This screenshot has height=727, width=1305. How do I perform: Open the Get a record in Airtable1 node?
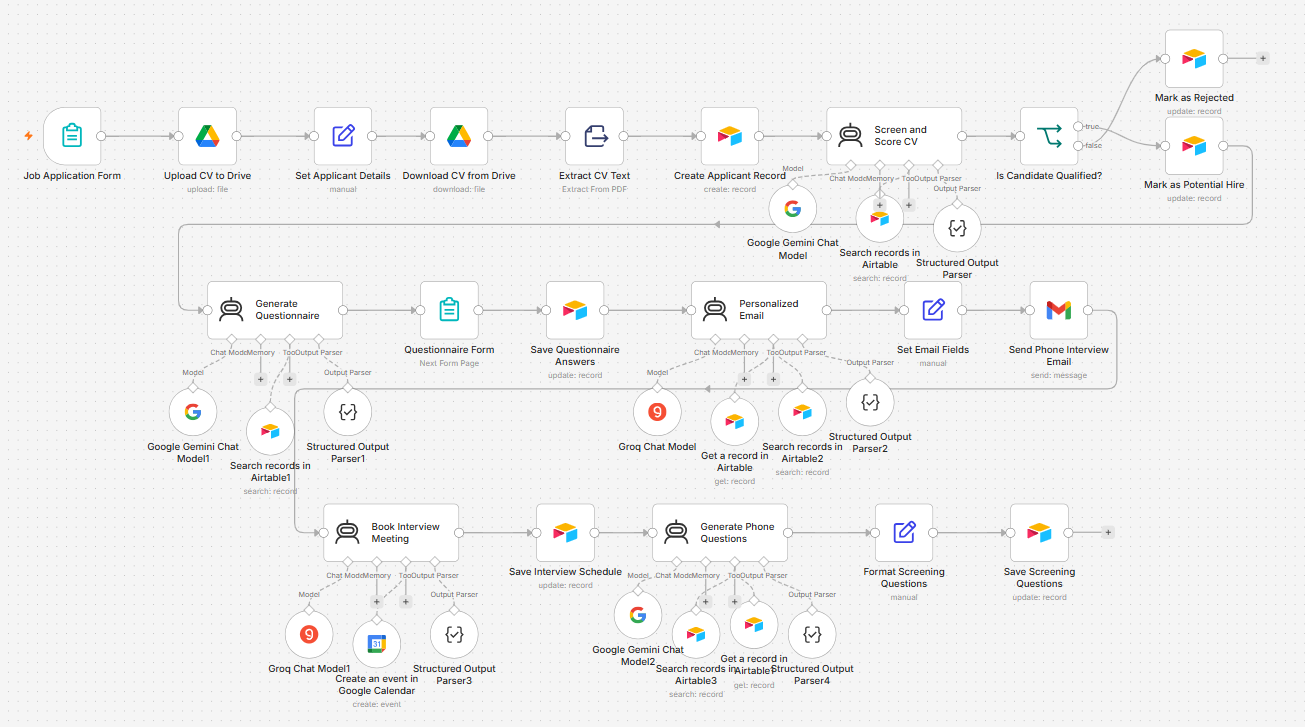click(x=754, y=625)
